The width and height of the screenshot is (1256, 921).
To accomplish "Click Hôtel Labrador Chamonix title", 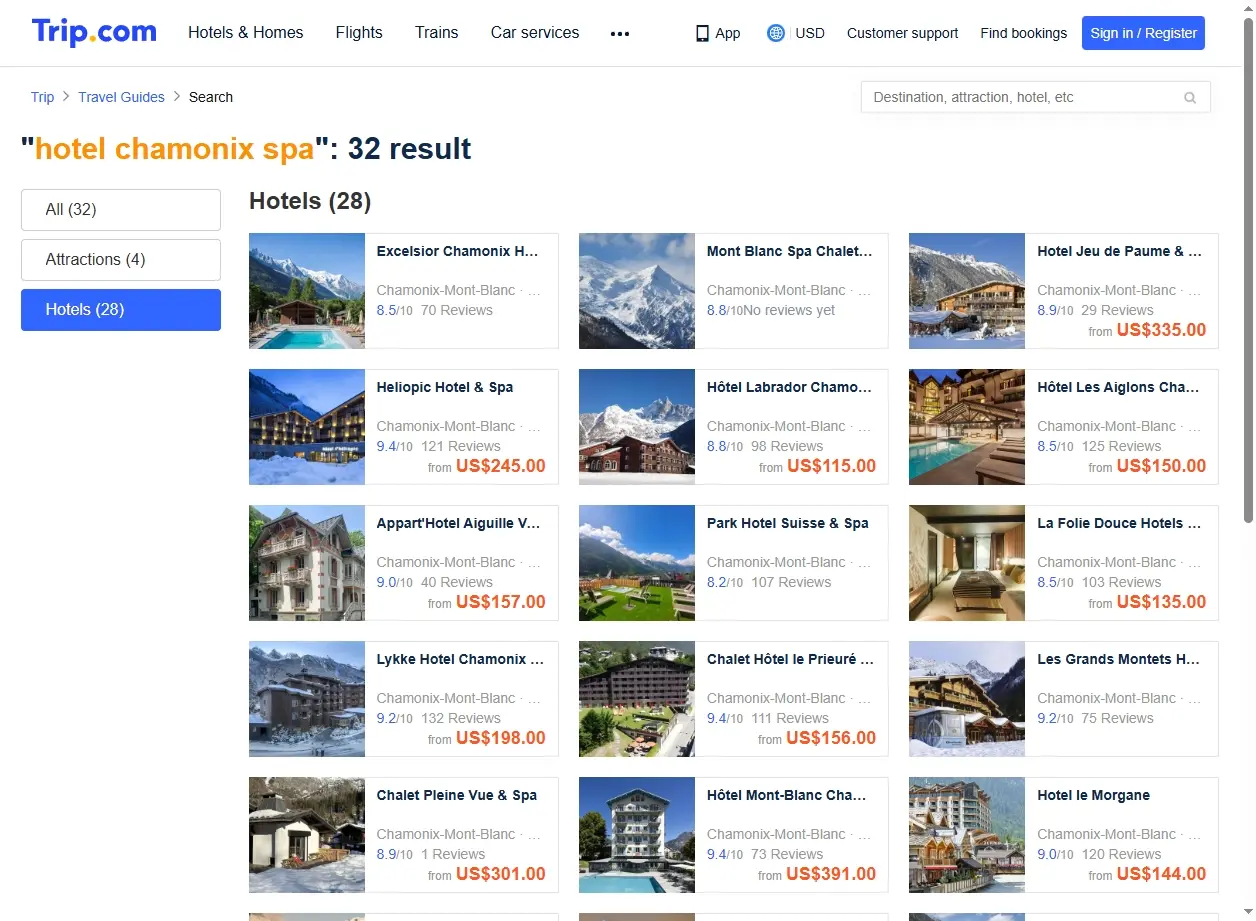I will pyautogui.click(x=790, y=387).
